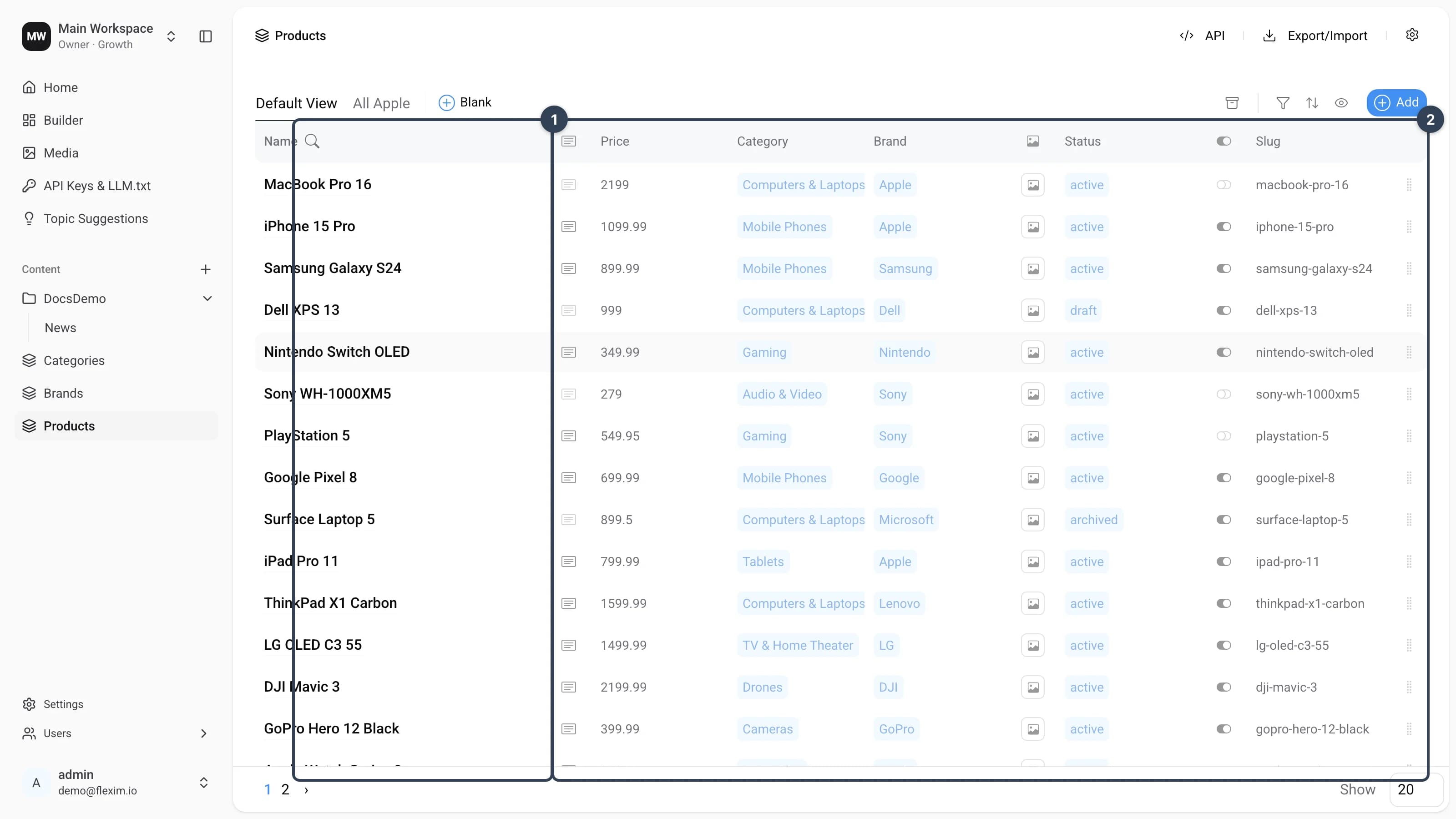Open description icon for MacBook Pro 16
This screenshot has height=819, width=1456.
tap(569, 185)
